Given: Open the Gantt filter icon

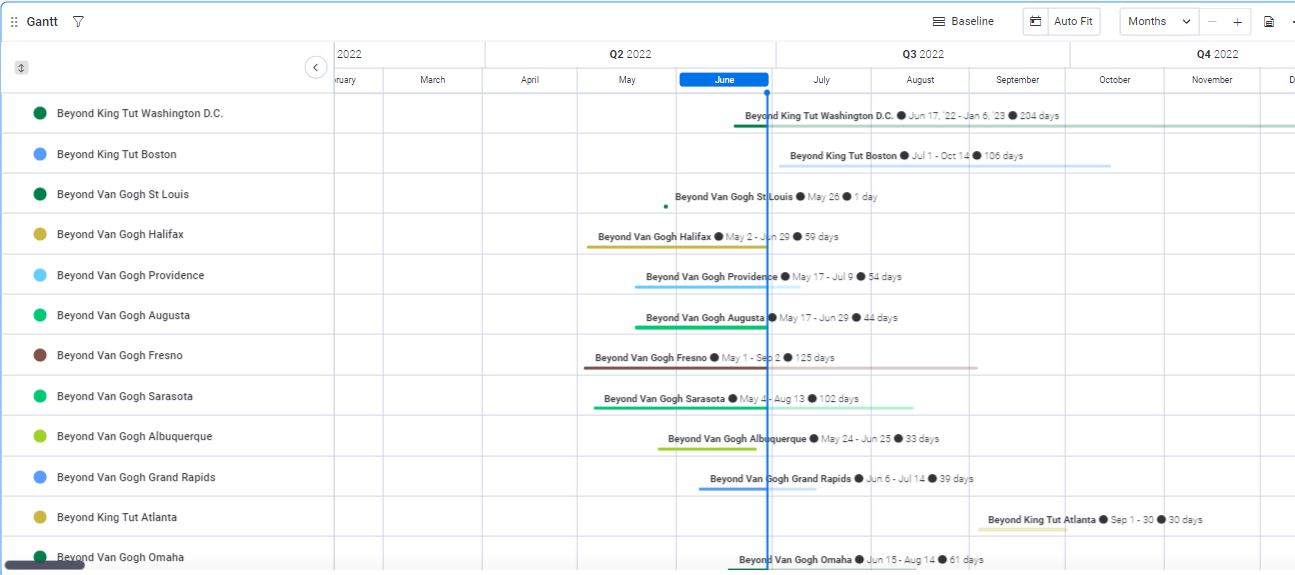Looking at the screenshot, I should pos(79,21).
